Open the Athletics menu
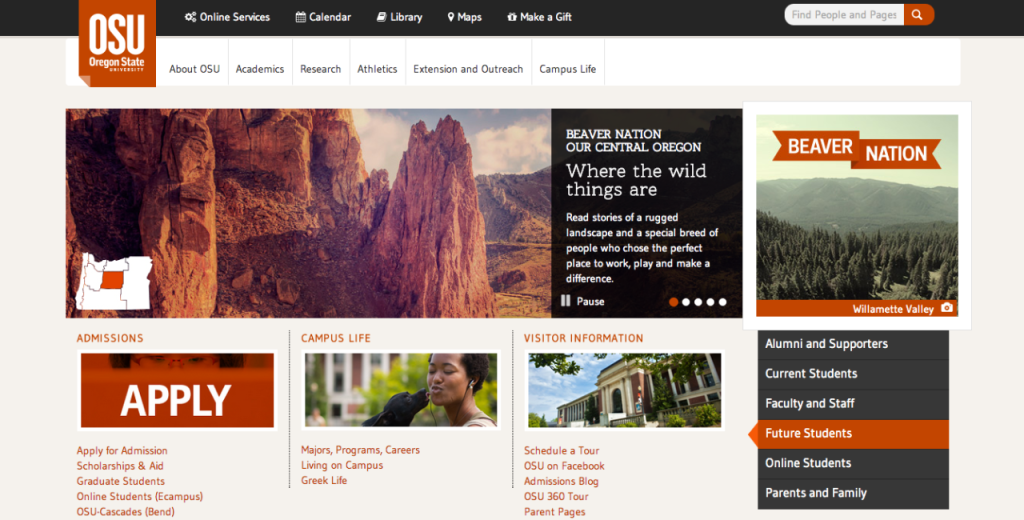This screenshot has height=520, width=1024. pyautogui.click(x=377, y=69)
